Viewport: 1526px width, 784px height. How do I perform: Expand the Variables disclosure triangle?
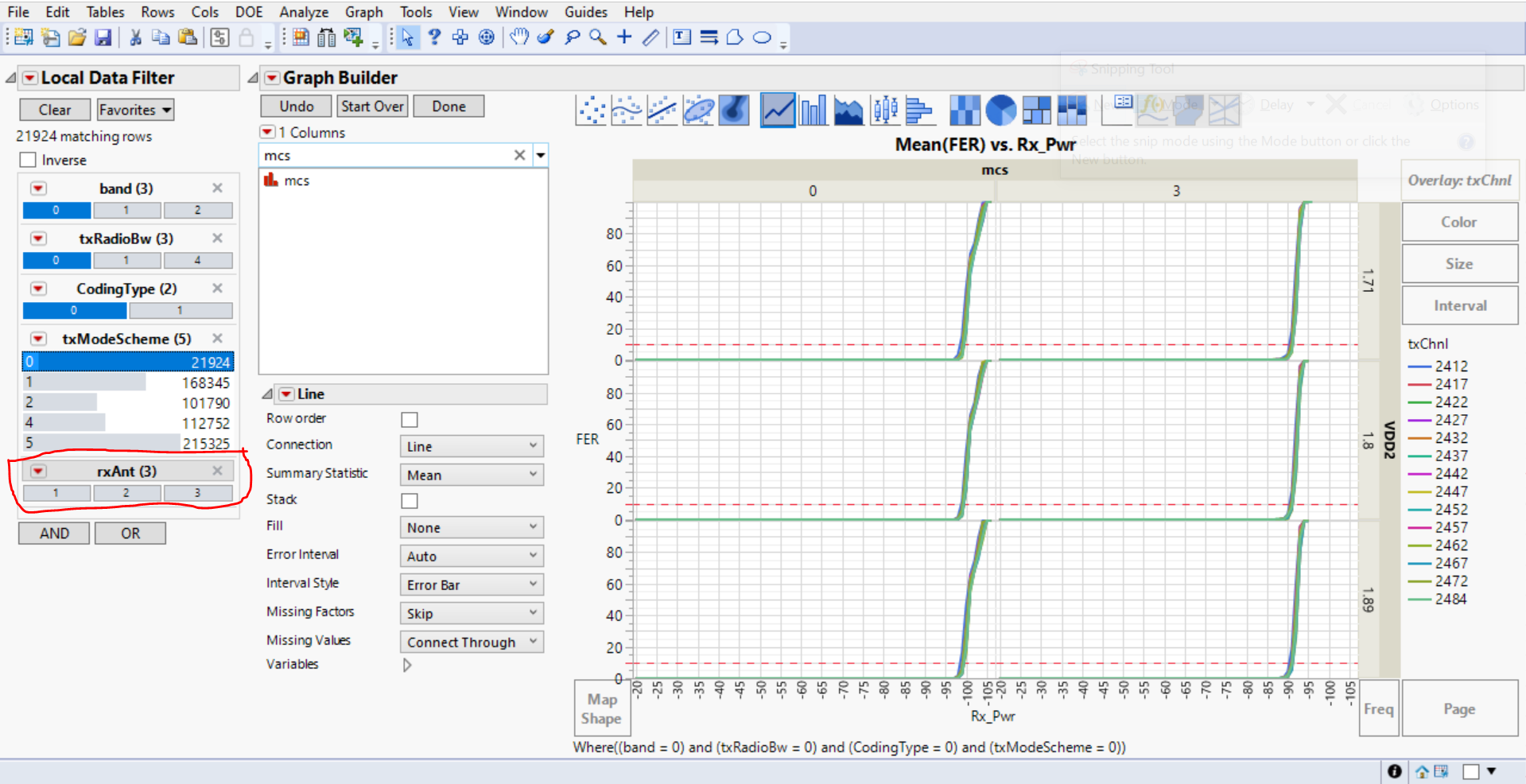pos(407,665)
